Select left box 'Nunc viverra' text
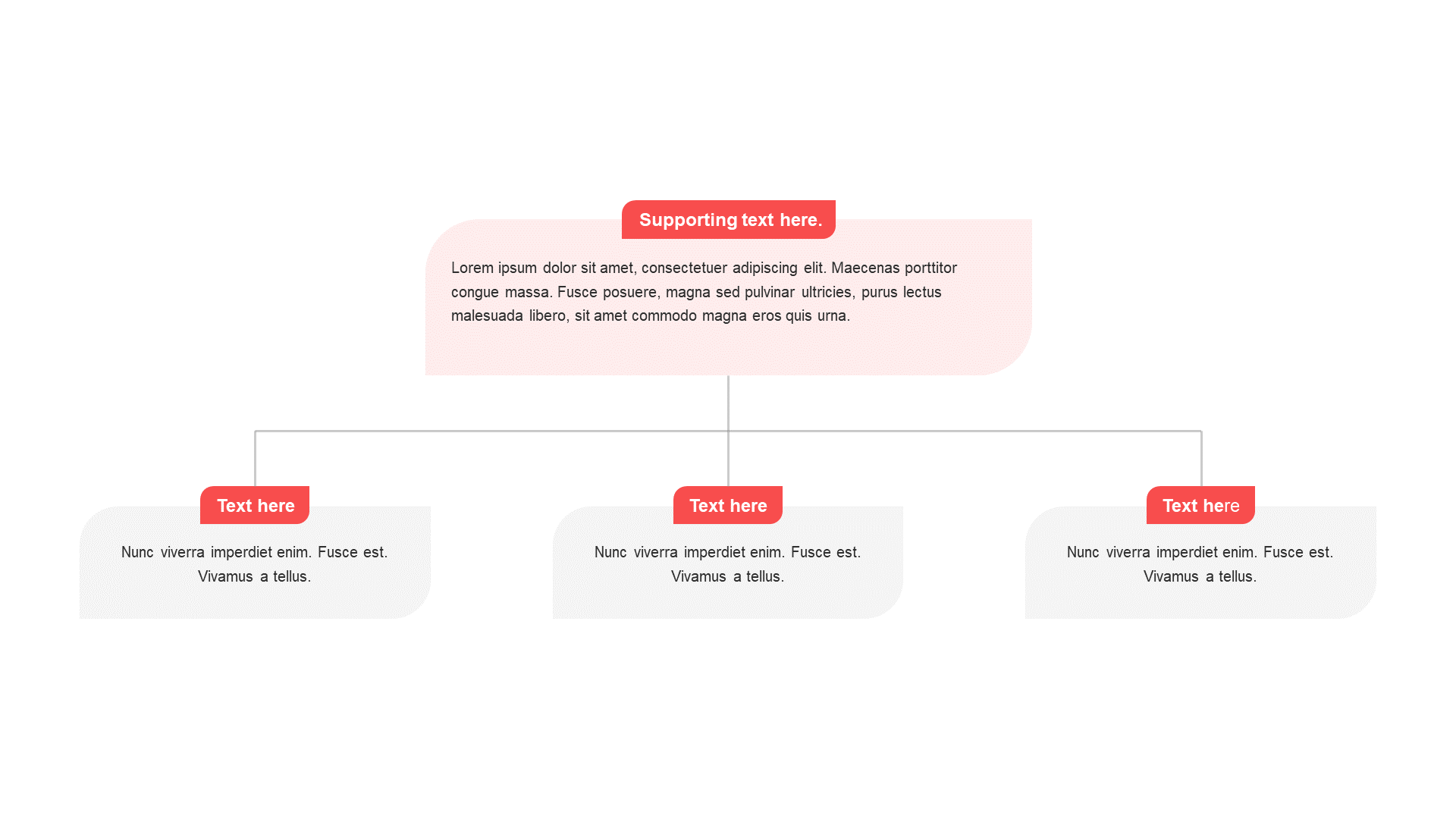 click(x=255, y=564)
